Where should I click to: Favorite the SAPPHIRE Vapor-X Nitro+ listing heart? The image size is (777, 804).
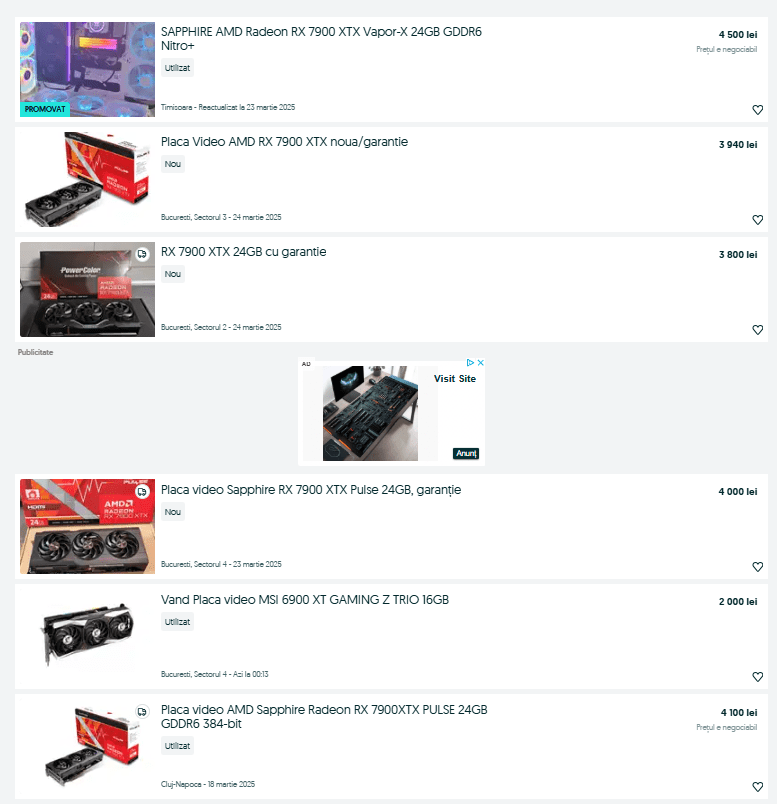(758, 110)
